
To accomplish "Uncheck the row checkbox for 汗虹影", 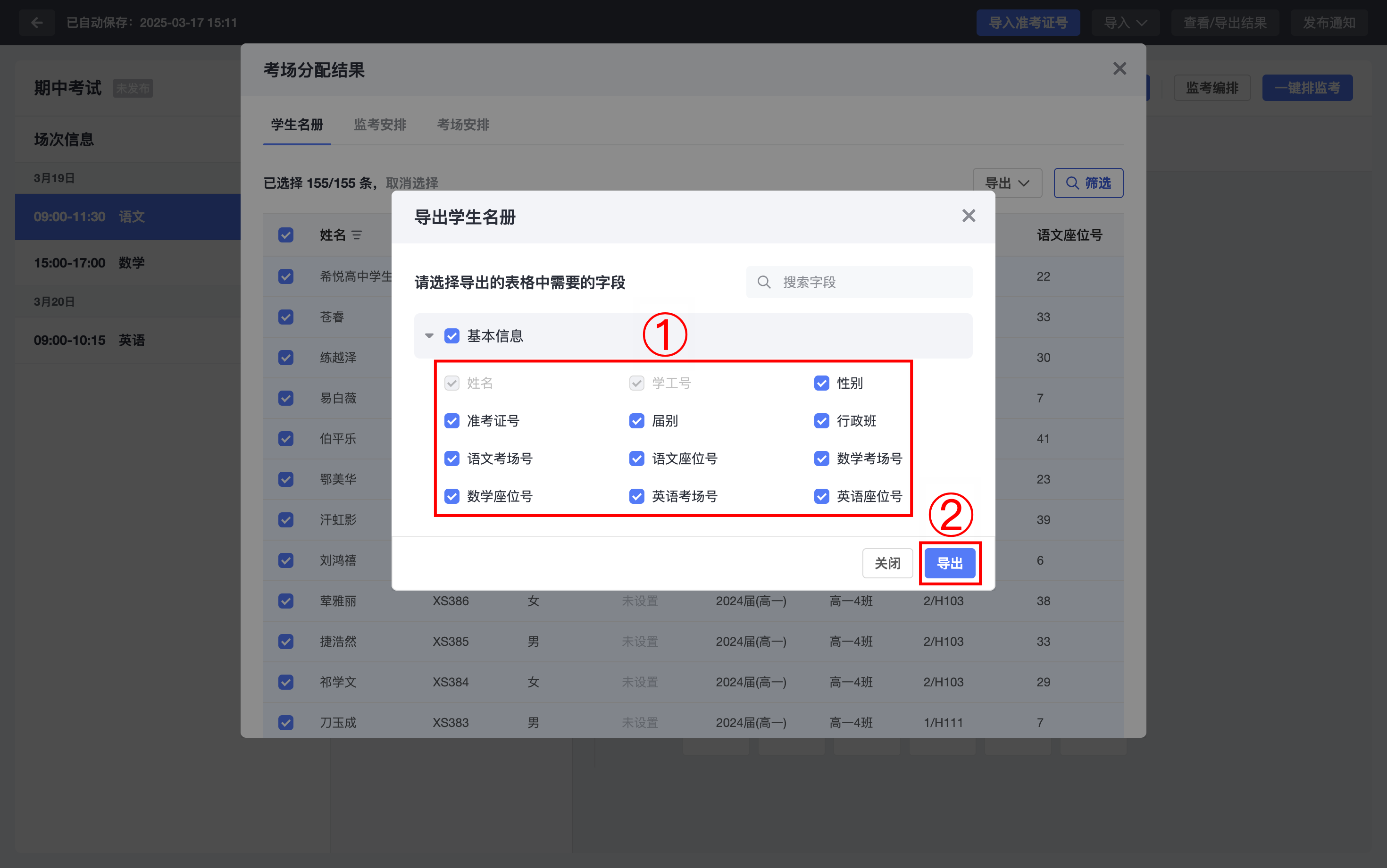I will 286,519.
